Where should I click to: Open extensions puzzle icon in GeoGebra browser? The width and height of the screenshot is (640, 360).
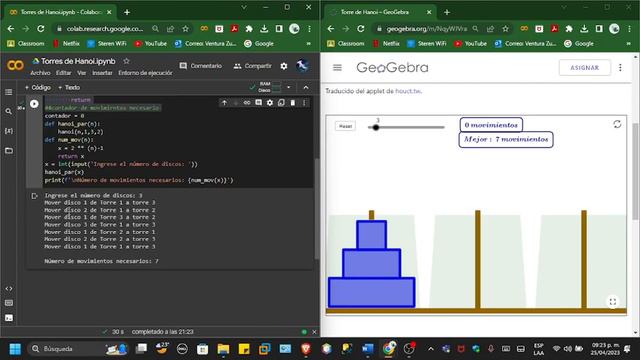(569, 29)
